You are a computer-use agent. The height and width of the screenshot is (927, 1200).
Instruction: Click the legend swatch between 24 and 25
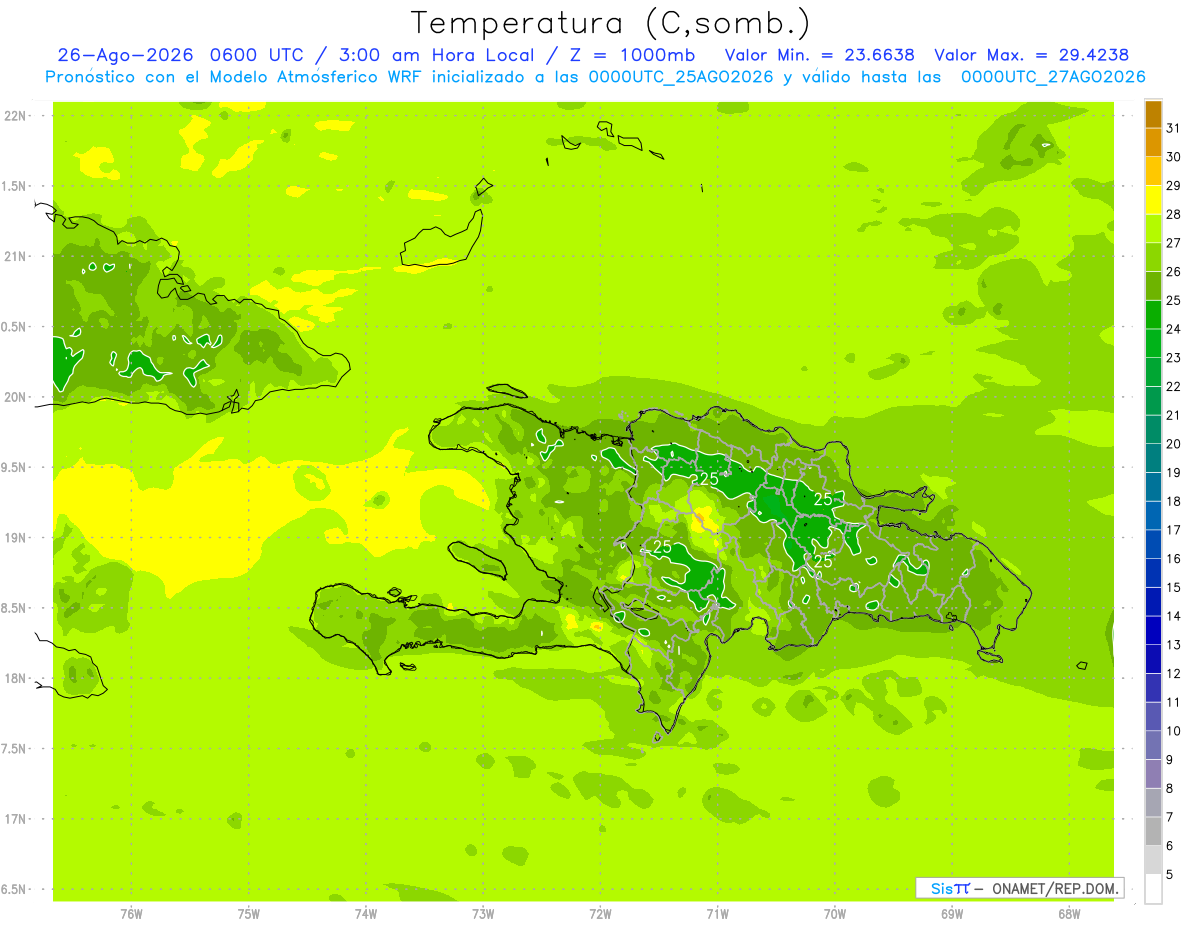click(1153, 315)
